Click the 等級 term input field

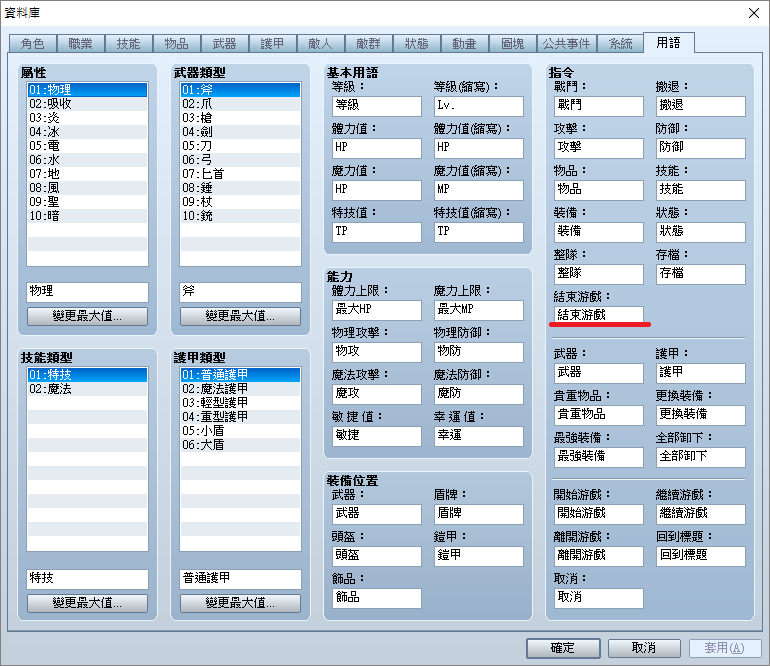click(377, 106)
